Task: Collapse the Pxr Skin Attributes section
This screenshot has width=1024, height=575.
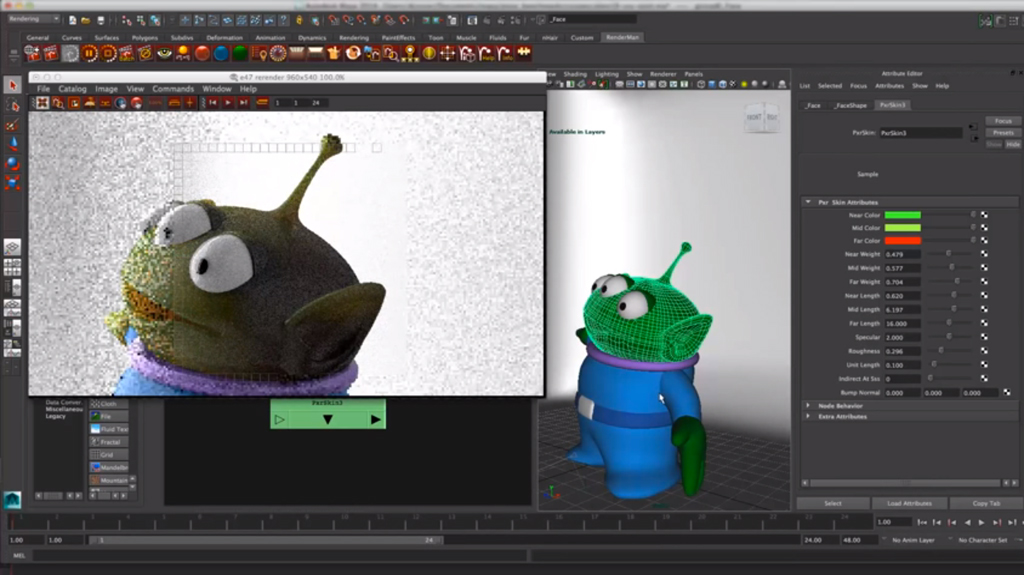Action: 808,202
